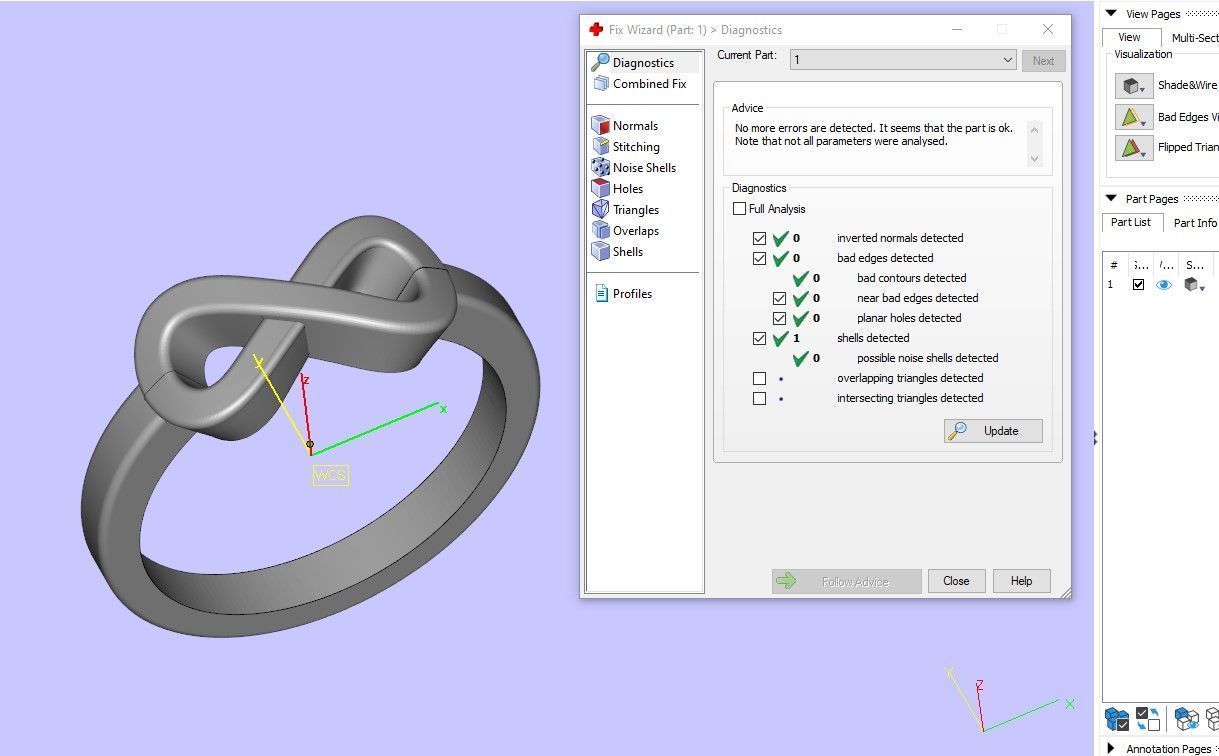This screenshot has height=756, width=1219.
Task: Click the side panel collapse handle
Action: click(x=1096, y=438)
